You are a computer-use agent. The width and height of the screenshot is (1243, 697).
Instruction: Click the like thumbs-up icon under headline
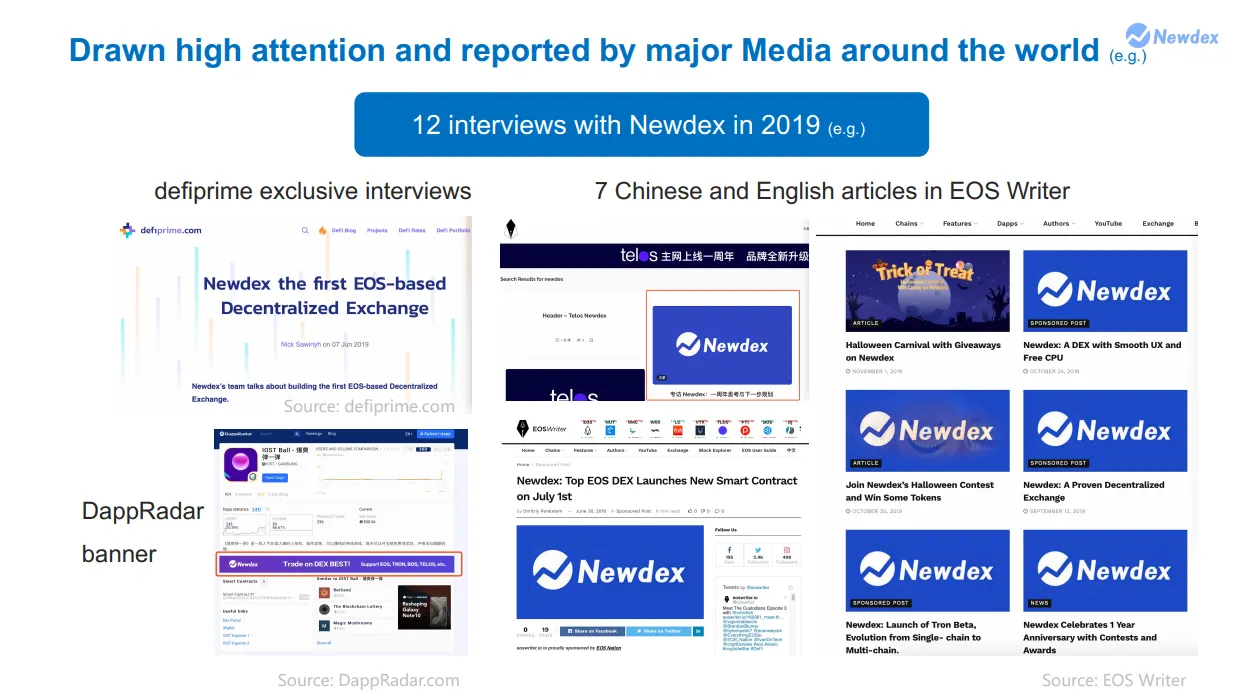click(690, 511)
